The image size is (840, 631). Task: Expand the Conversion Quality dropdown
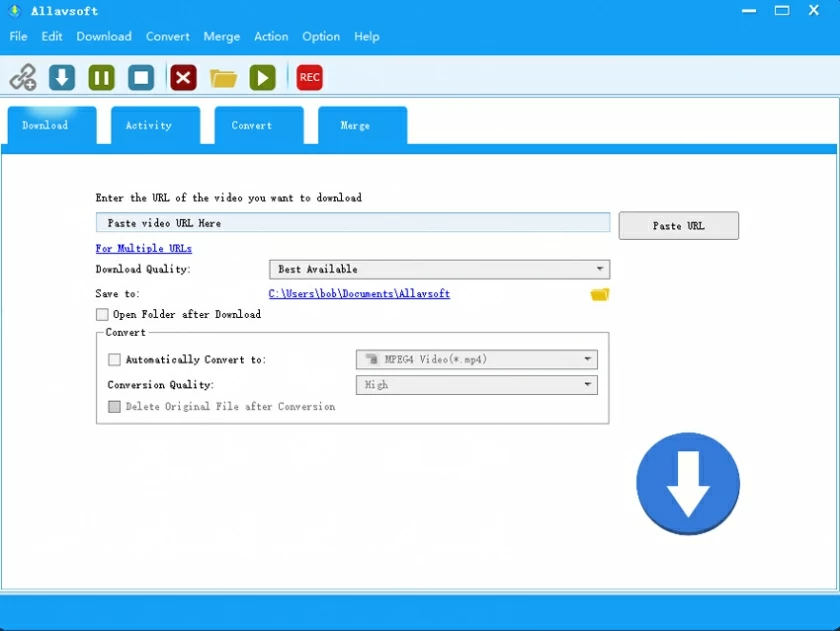tap(476, 385)
